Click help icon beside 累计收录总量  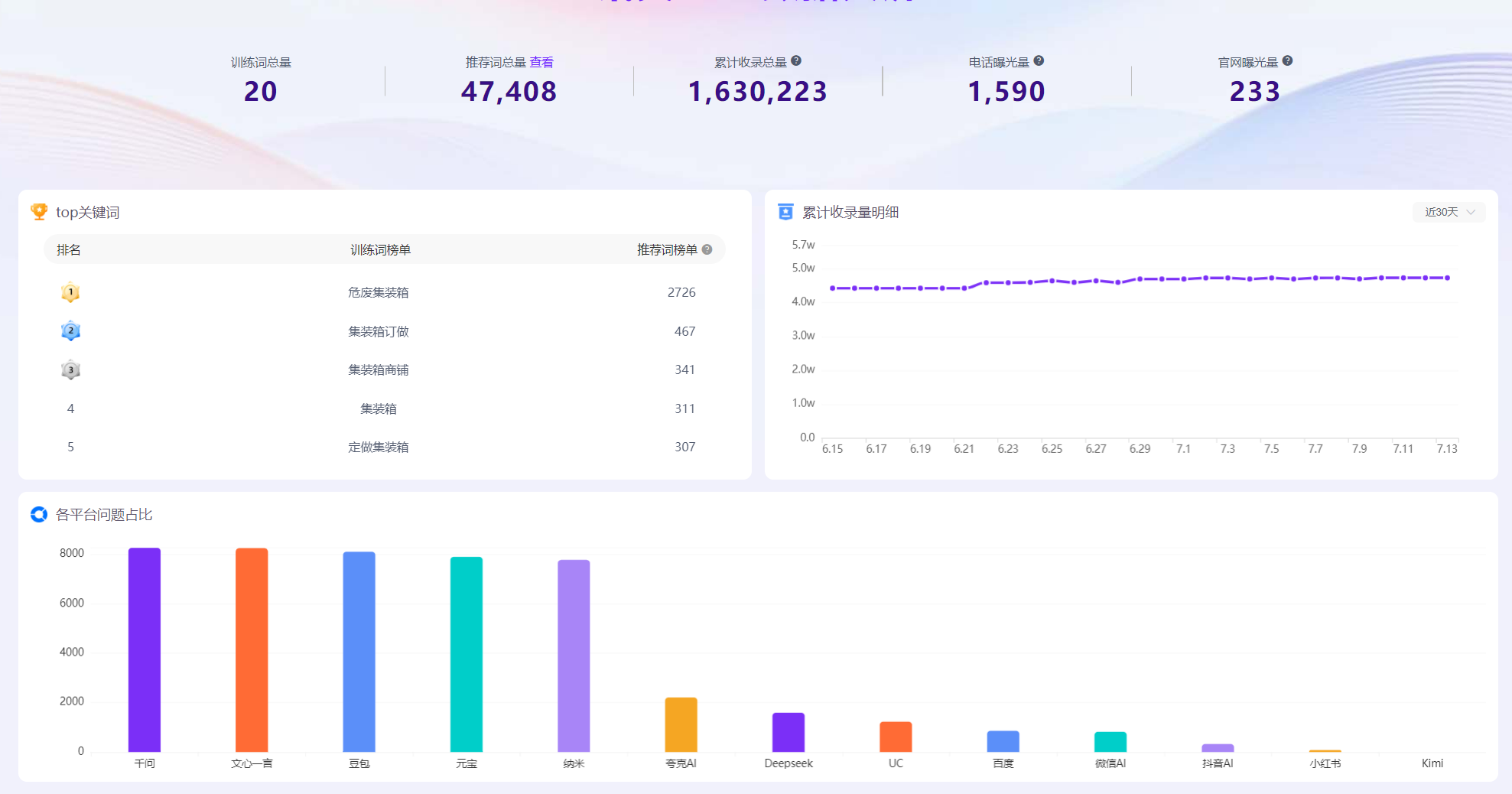(x=796, y=61)
